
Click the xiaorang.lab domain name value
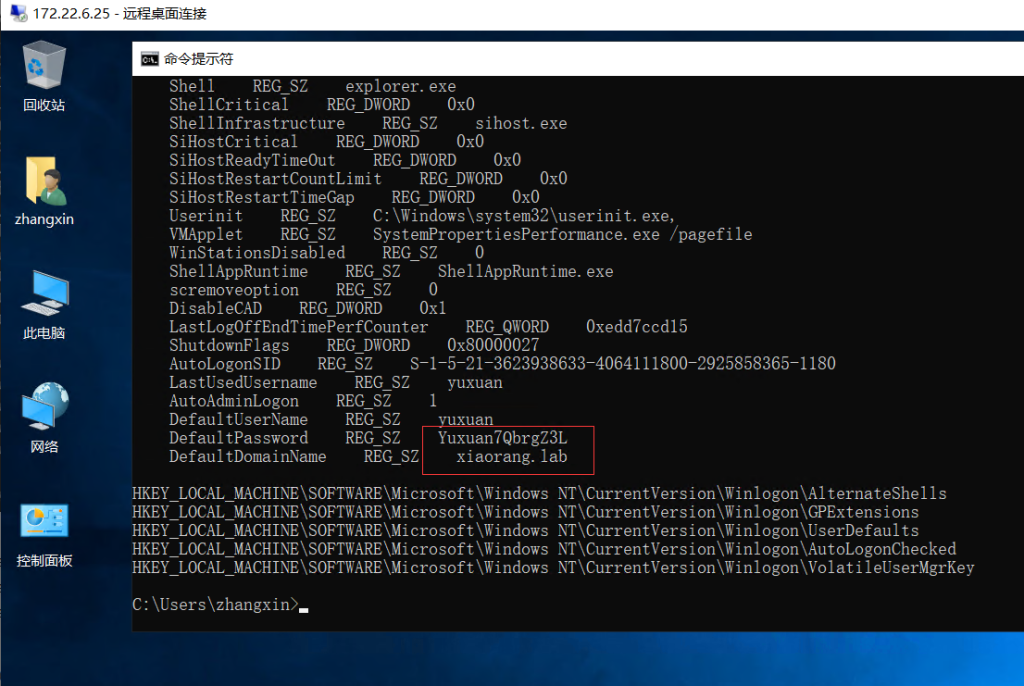click(511, 456)
